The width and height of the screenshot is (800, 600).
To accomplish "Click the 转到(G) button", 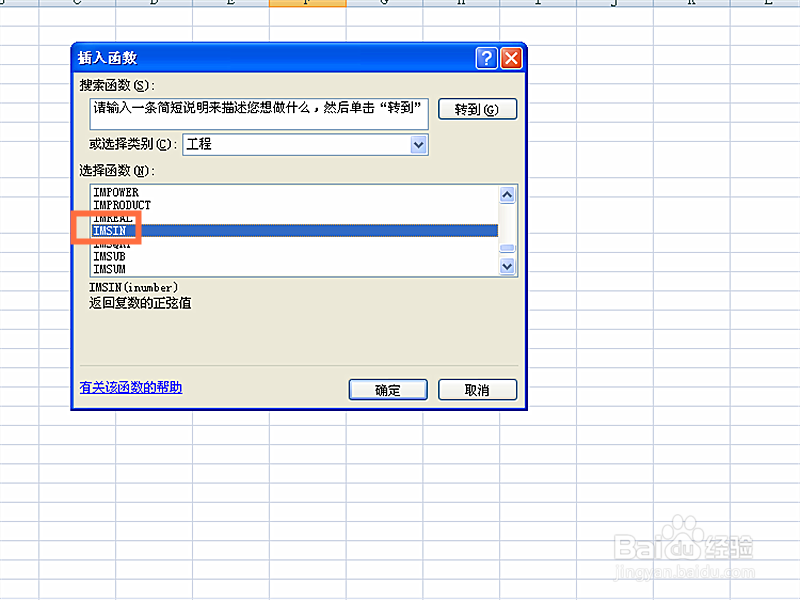I will click(477, 109).
